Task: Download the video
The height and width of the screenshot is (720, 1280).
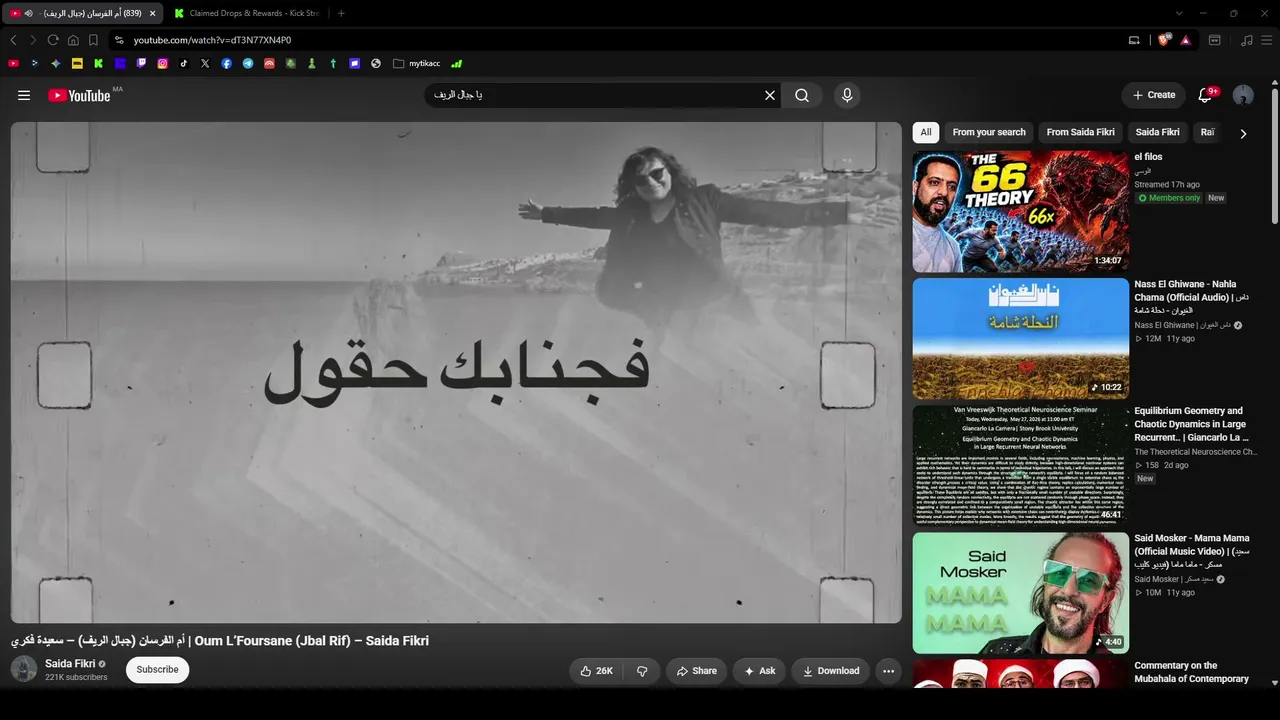Action: click(830, 671)
